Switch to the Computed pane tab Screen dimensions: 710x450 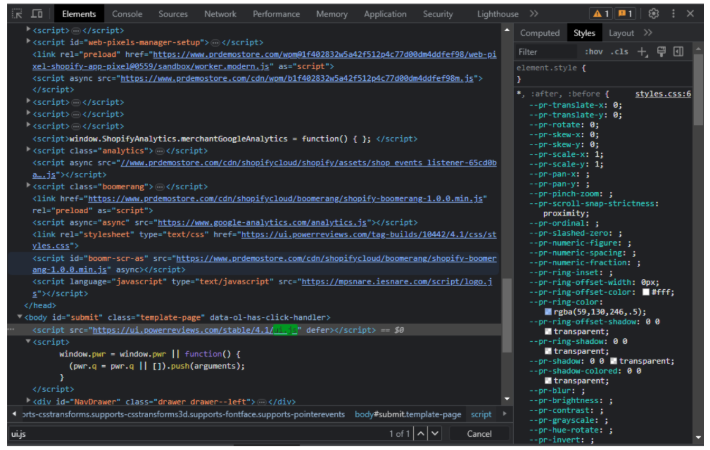coord(540,33)
